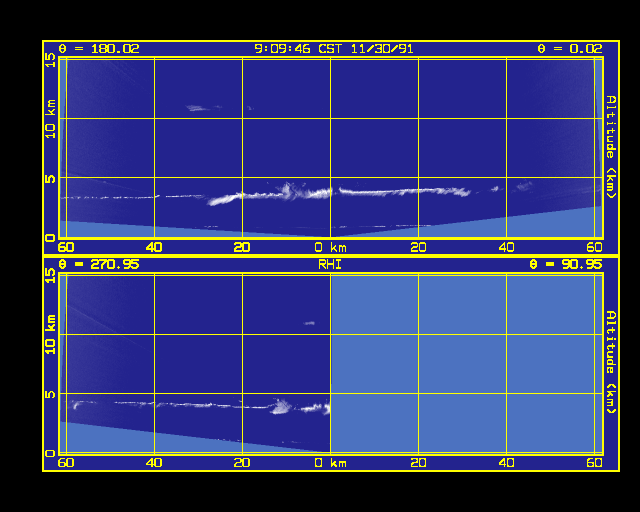
Task: Click the timestamp 9:09:46 CST 11/30/91
Action: click(x=333, y=49)
